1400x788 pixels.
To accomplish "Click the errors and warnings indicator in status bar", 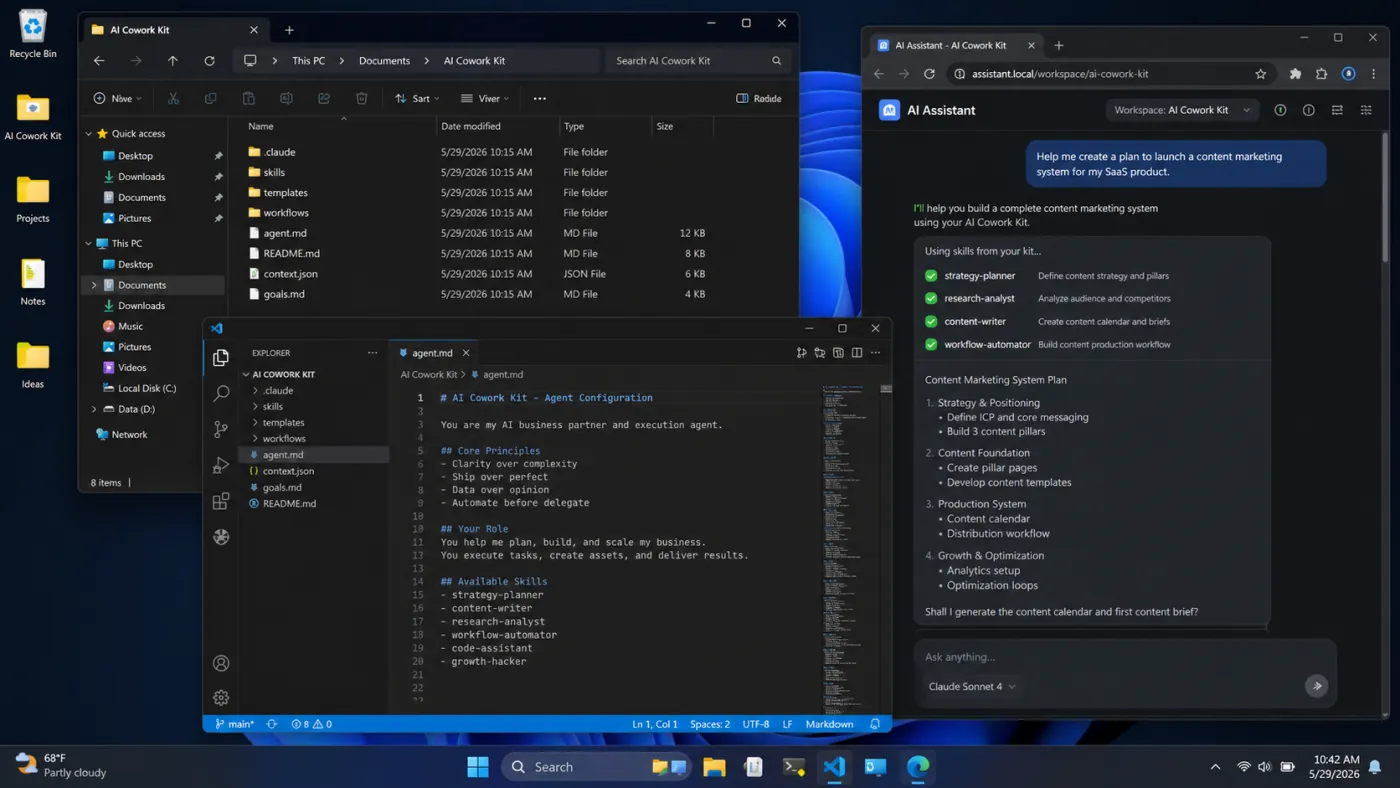I will point(311,724).
